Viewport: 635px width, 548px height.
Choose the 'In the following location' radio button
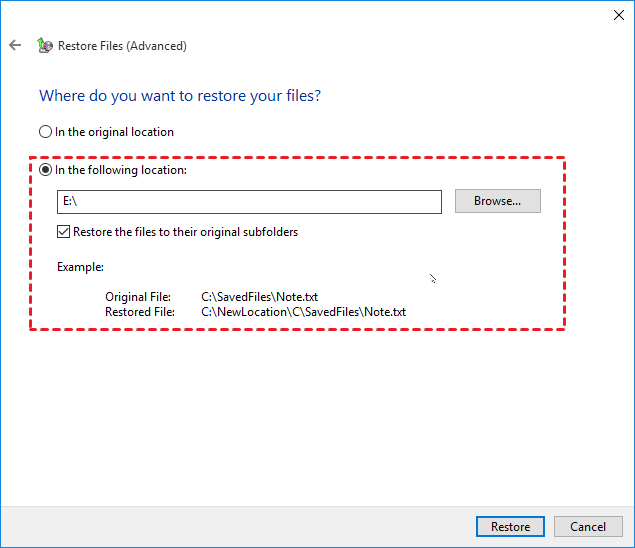click(x=45, y=170)
